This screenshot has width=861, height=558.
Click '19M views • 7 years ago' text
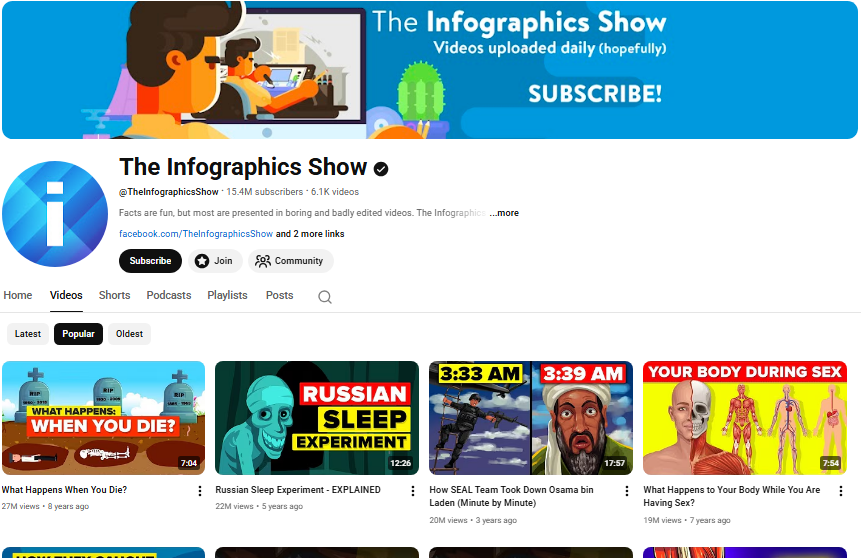tap(686, 521)
